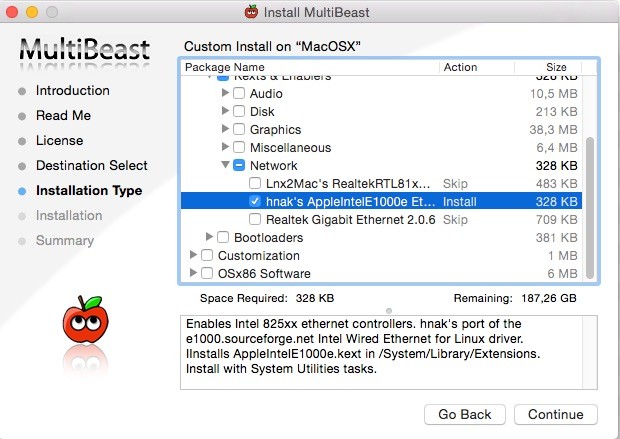The image size is (620, 439).
Task: Select the License step in sidebar
Action: click(60, 140)
